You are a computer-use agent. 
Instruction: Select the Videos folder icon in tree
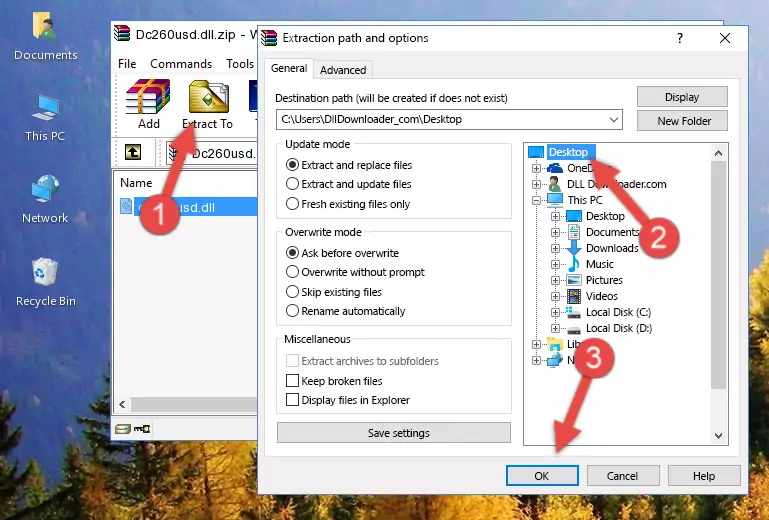pyautogui.click(x=574, y=296)
